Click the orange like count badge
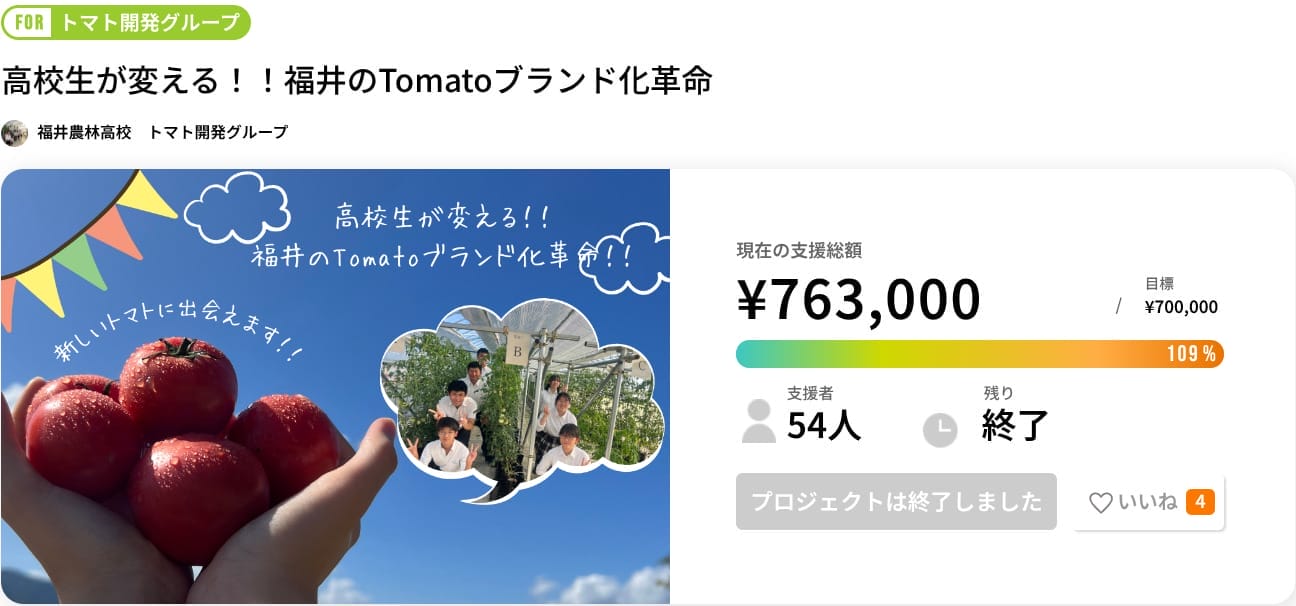Screen dimensions: 1296x606 (1200, 502)
